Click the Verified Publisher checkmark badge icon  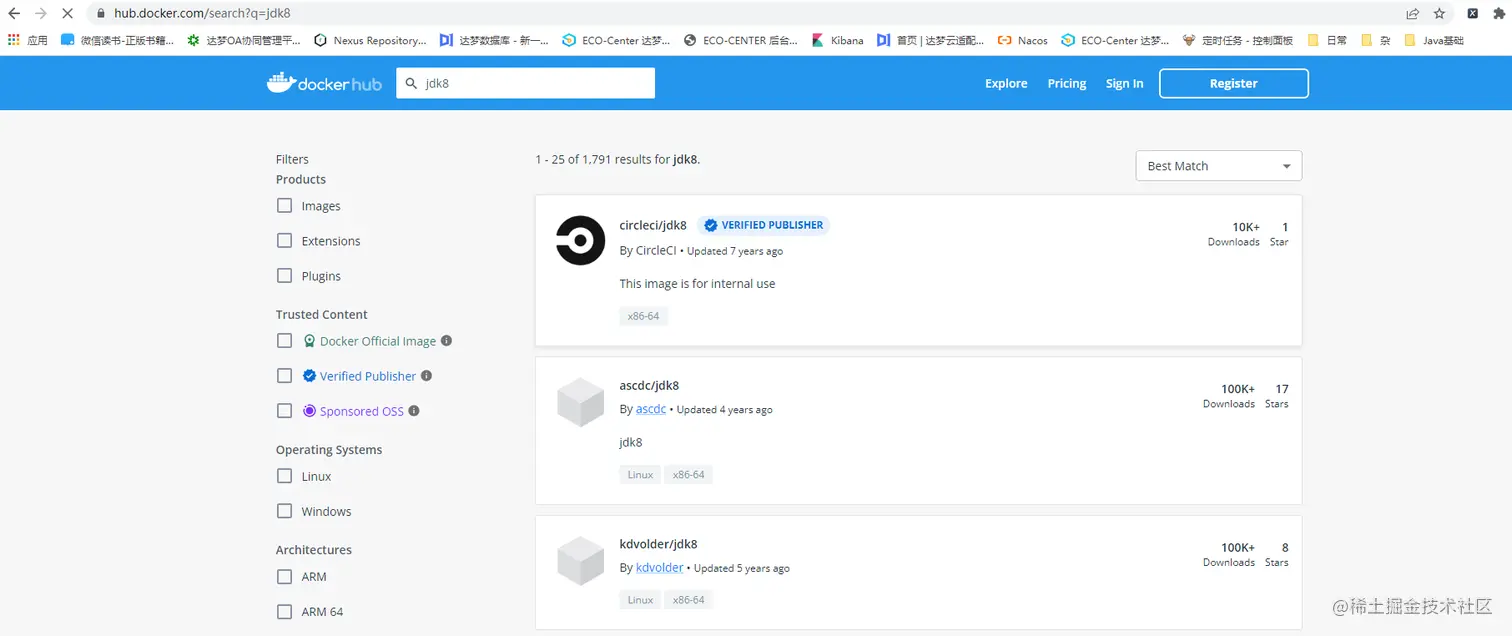click(x=310, y=376)
